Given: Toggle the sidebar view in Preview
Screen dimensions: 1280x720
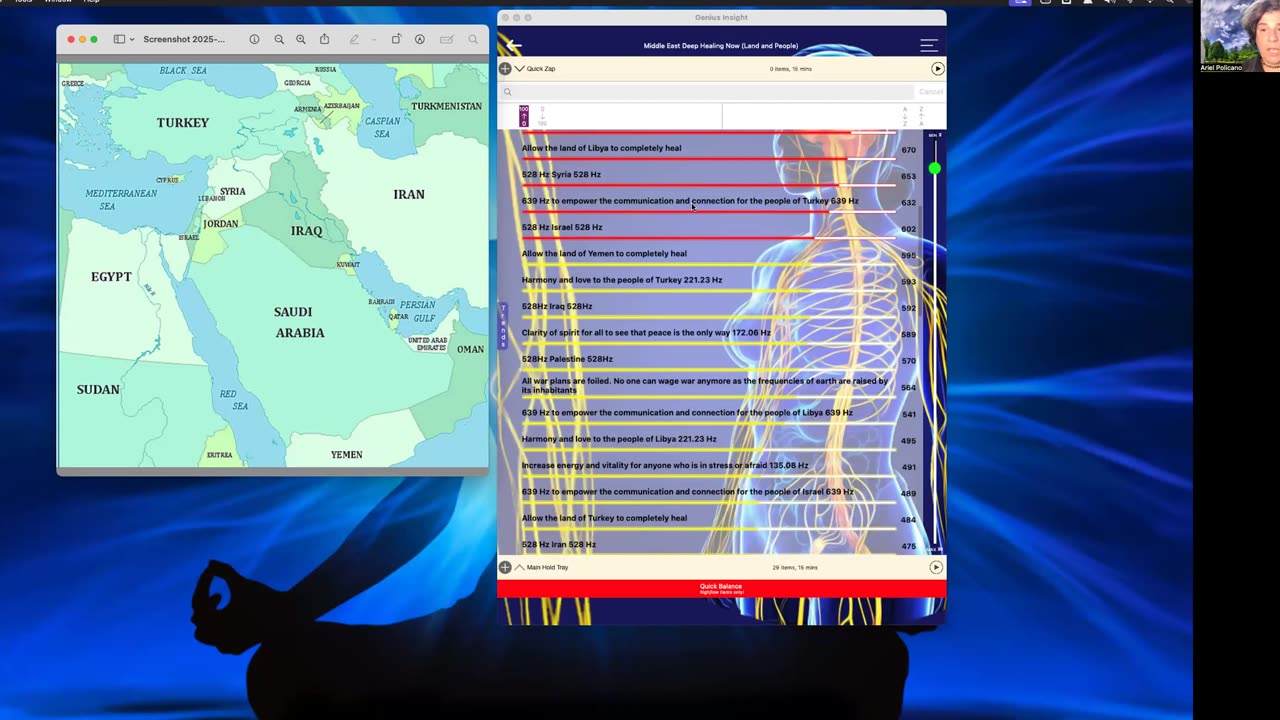Looking at the screenshot, I should [x=119, y=39].
